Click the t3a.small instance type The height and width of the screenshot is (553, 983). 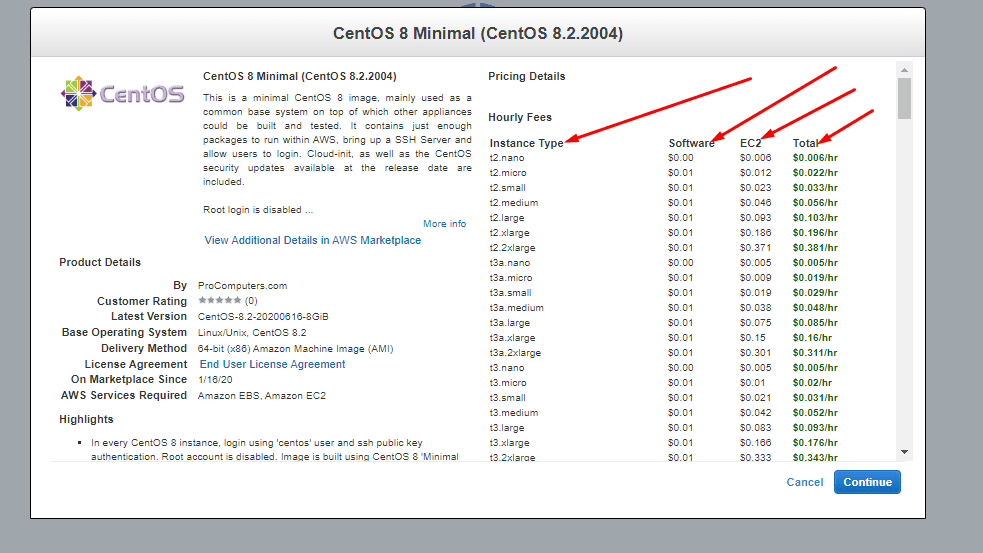click(510, 293)
